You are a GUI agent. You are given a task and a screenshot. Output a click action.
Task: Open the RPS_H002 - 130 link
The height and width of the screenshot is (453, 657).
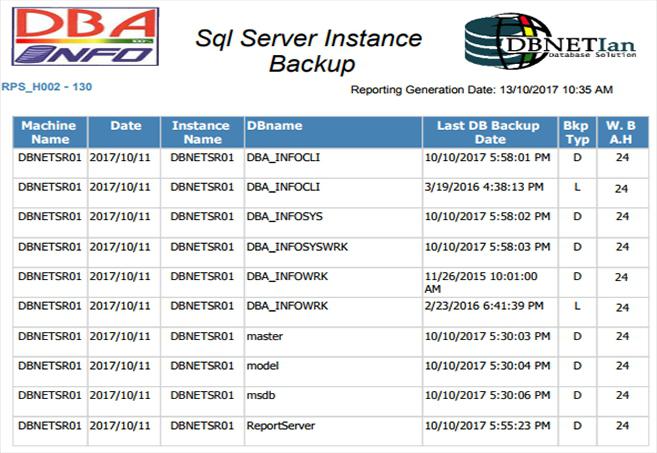click(x=47, y=87)
